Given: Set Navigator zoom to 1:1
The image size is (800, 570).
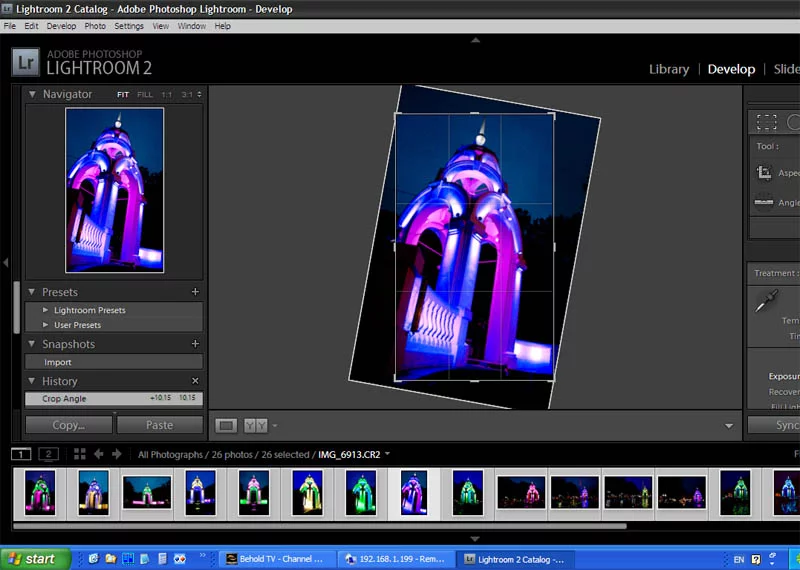Looking at the screenshot, I should pos(166,95).
